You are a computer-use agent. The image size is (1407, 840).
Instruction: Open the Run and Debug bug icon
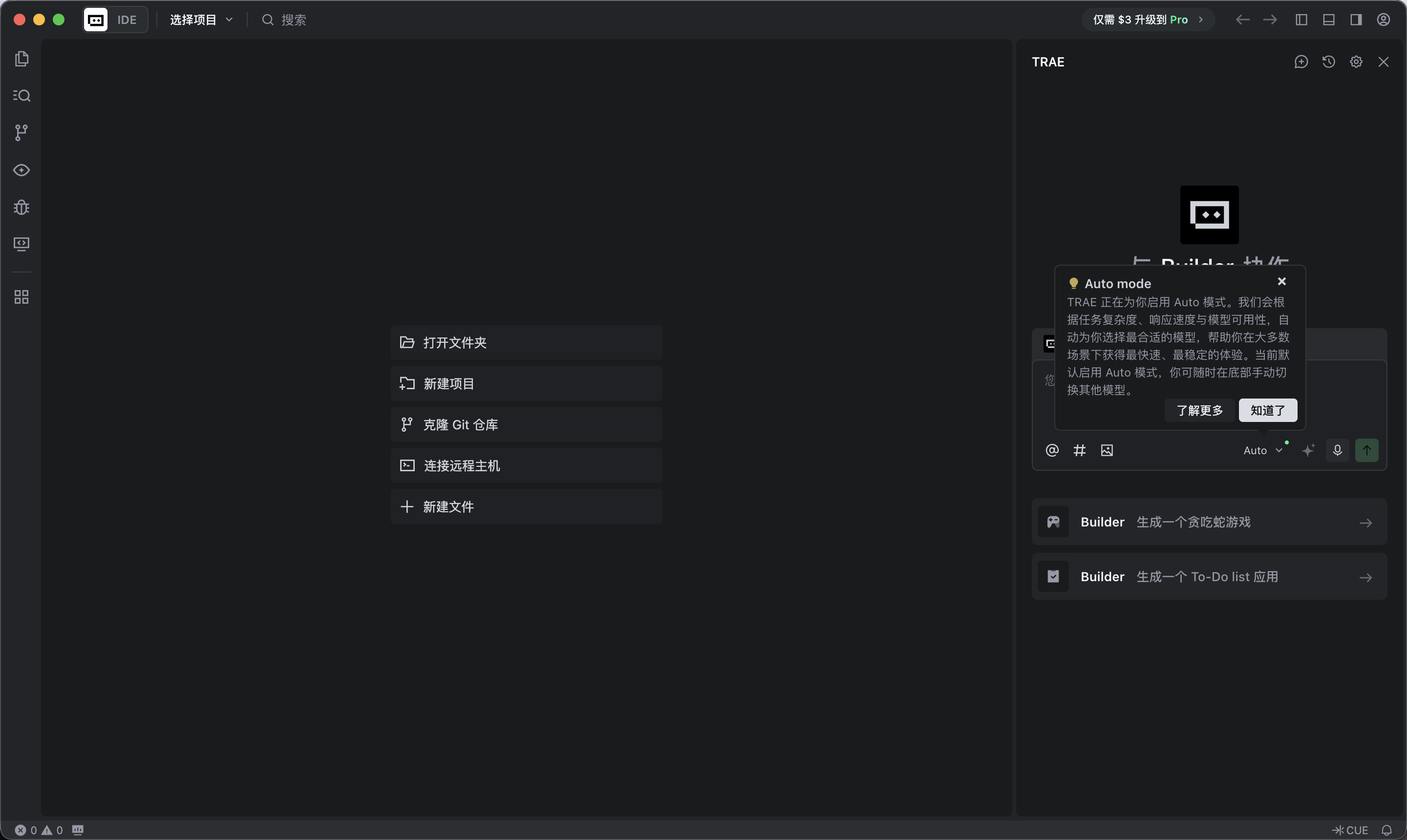click(21, 207)
